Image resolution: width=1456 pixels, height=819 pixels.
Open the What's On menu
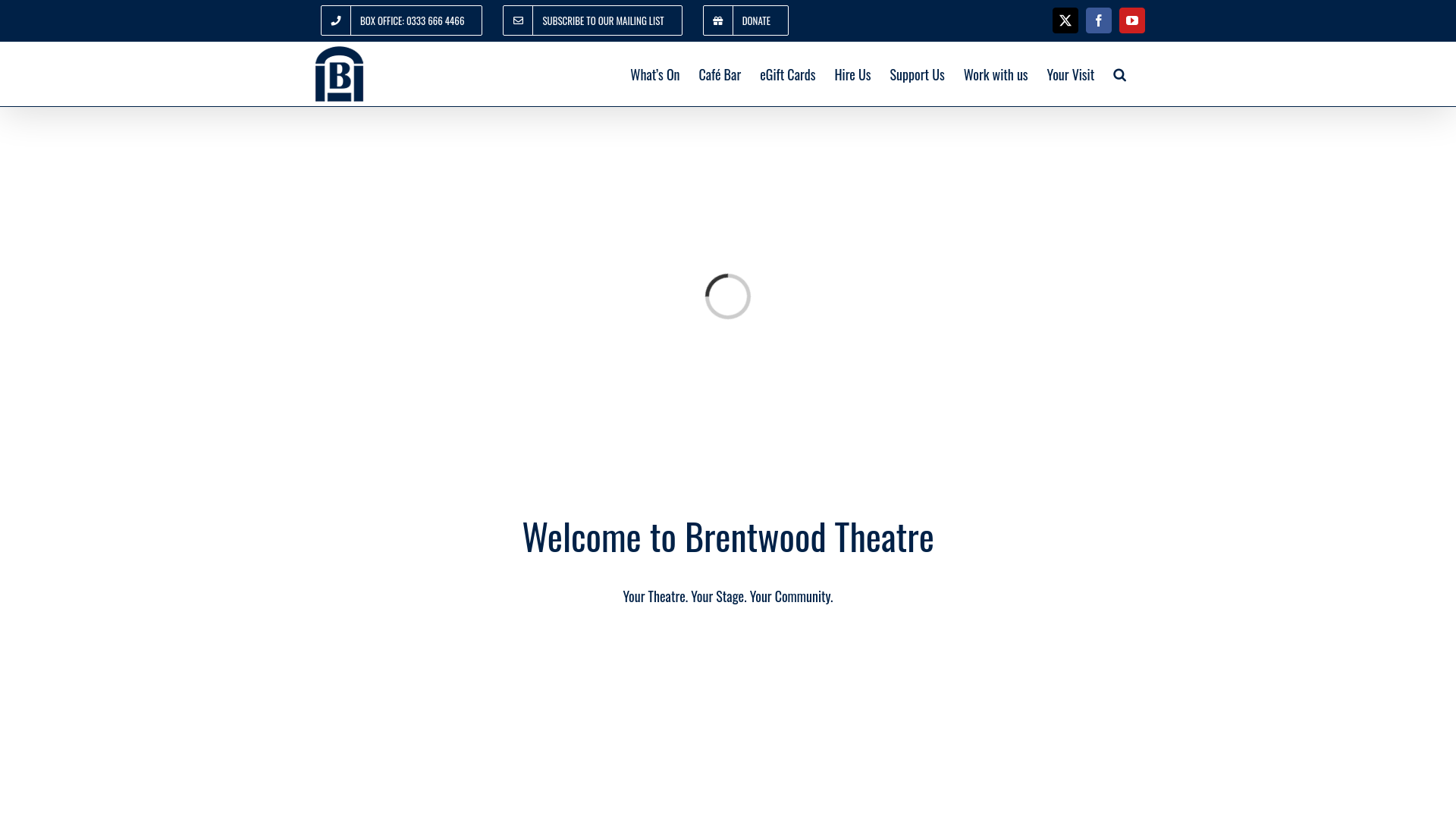click(x=654, y=74)
